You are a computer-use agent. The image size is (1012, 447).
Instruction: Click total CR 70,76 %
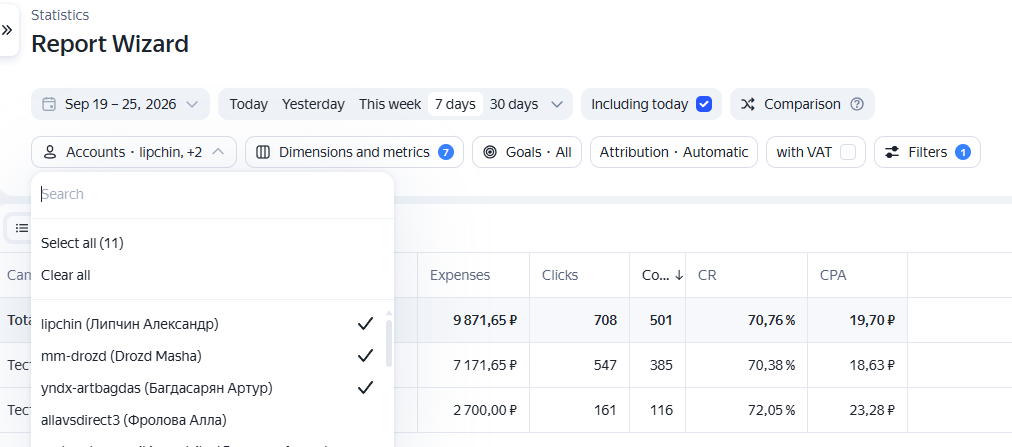coord(771,321)
